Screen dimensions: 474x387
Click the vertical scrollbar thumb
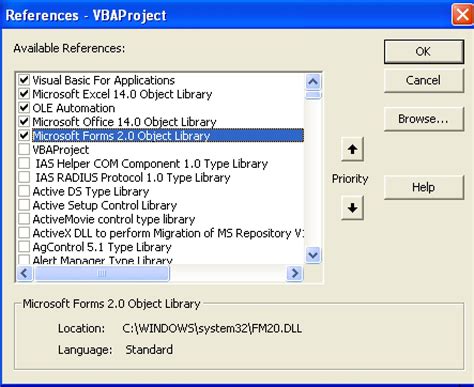click(313, 95)
